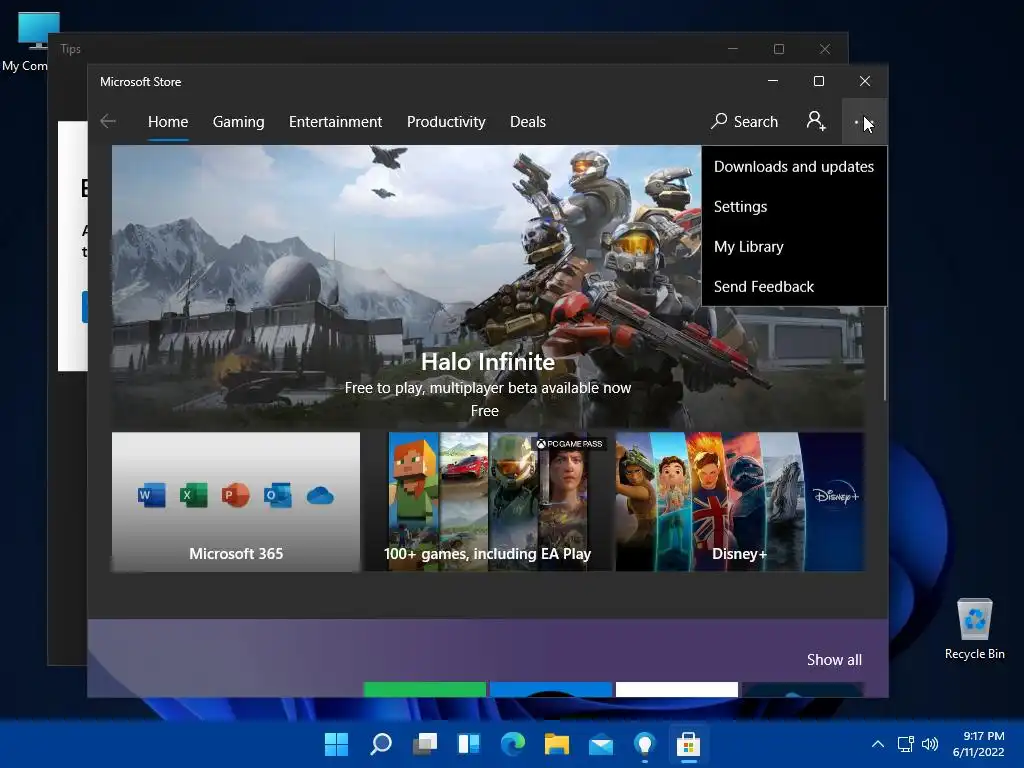This screenshot has height=768, width=1024.
Task: Open the Productivity tab
Action: 446,121
